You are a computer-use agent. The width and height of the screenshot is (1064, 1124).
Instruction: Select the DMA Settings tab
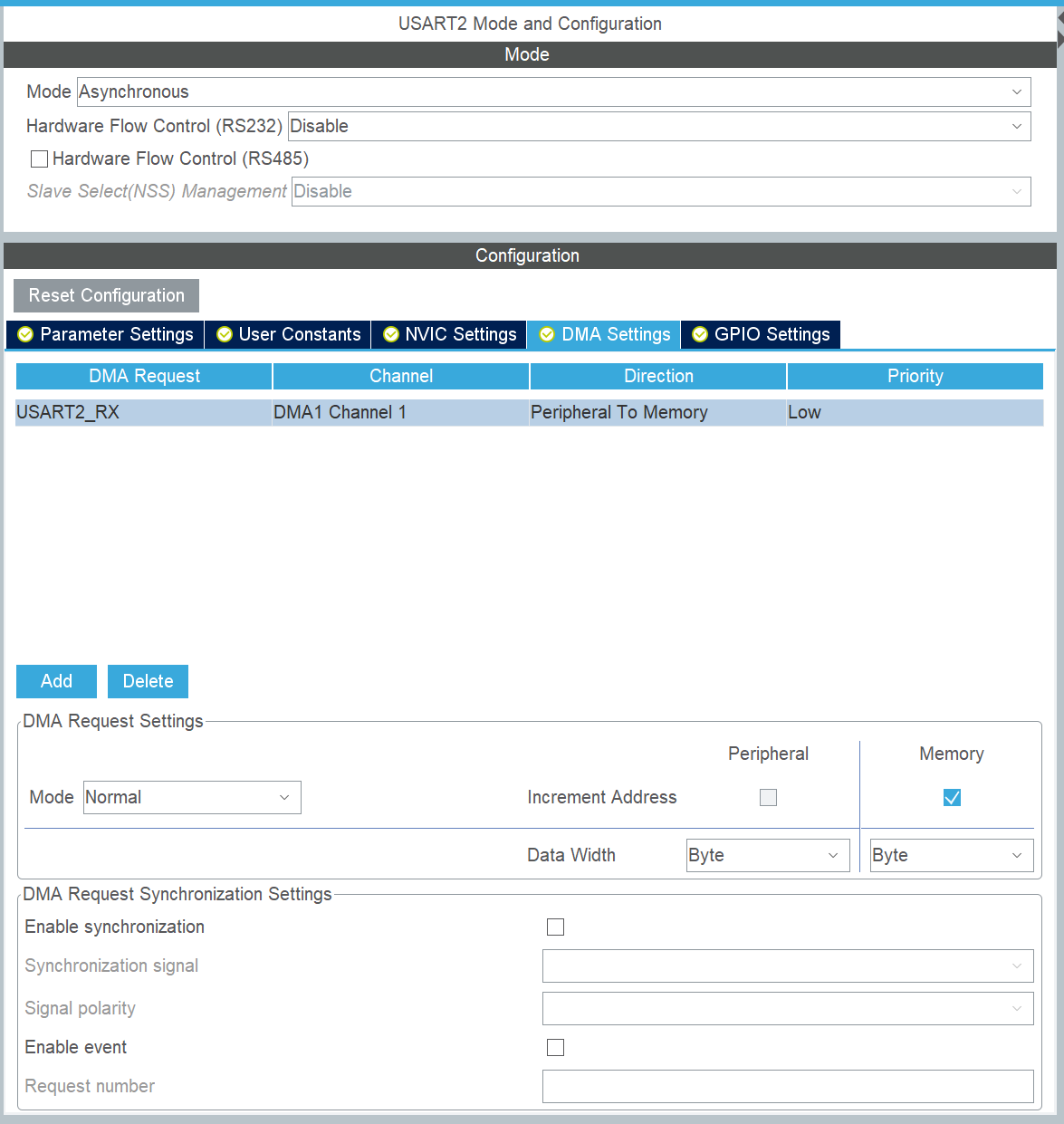pos(604,334)
